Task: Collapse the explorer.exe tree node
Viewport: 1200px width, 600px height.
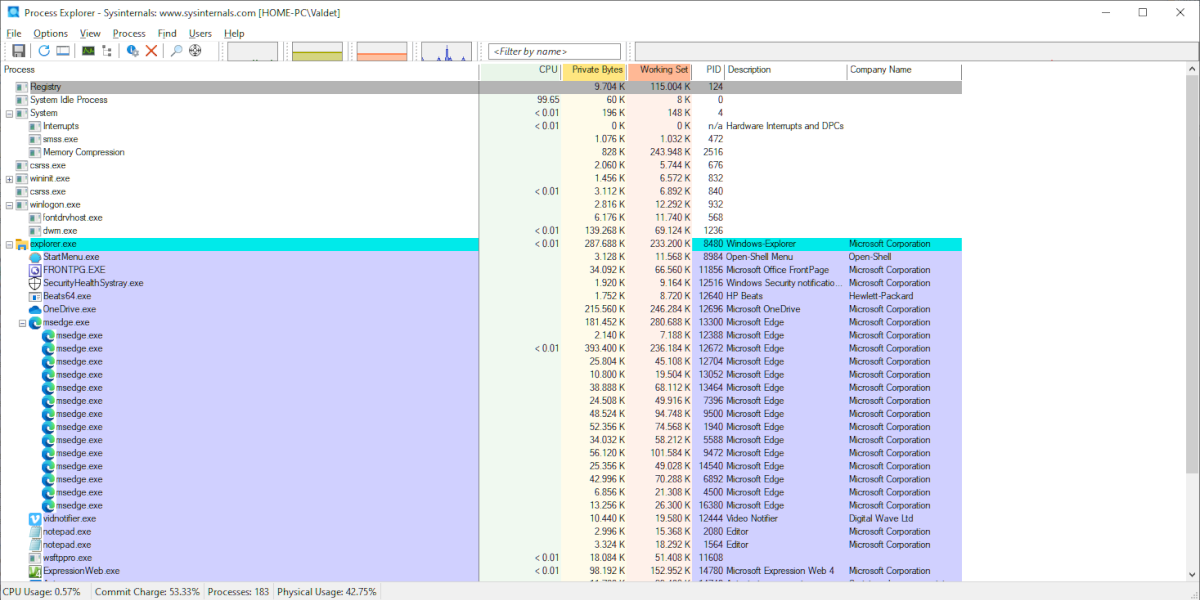Action: (x=9, y=244)
